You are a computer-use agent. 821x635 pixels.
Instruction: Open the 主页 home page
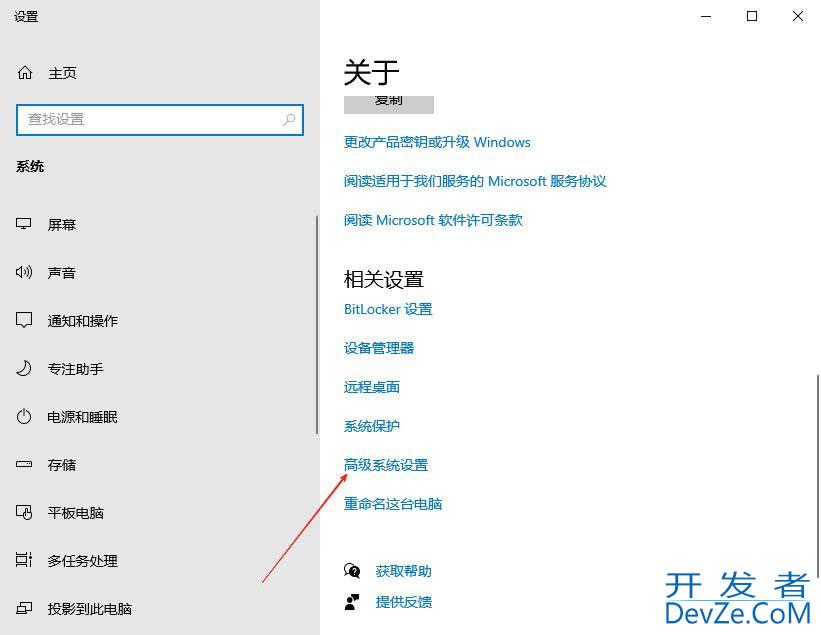coord(62,73)
